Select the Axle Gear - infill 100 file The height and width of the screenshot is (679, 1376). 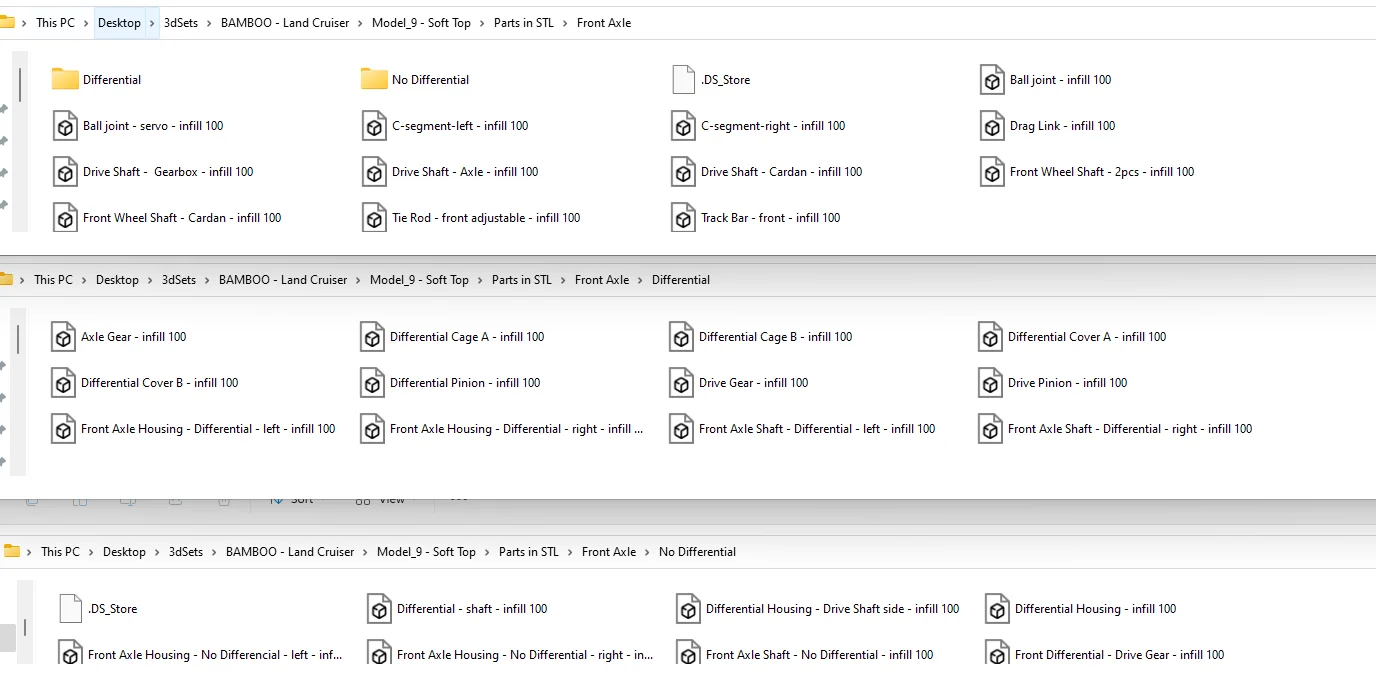tap(133, 337)
